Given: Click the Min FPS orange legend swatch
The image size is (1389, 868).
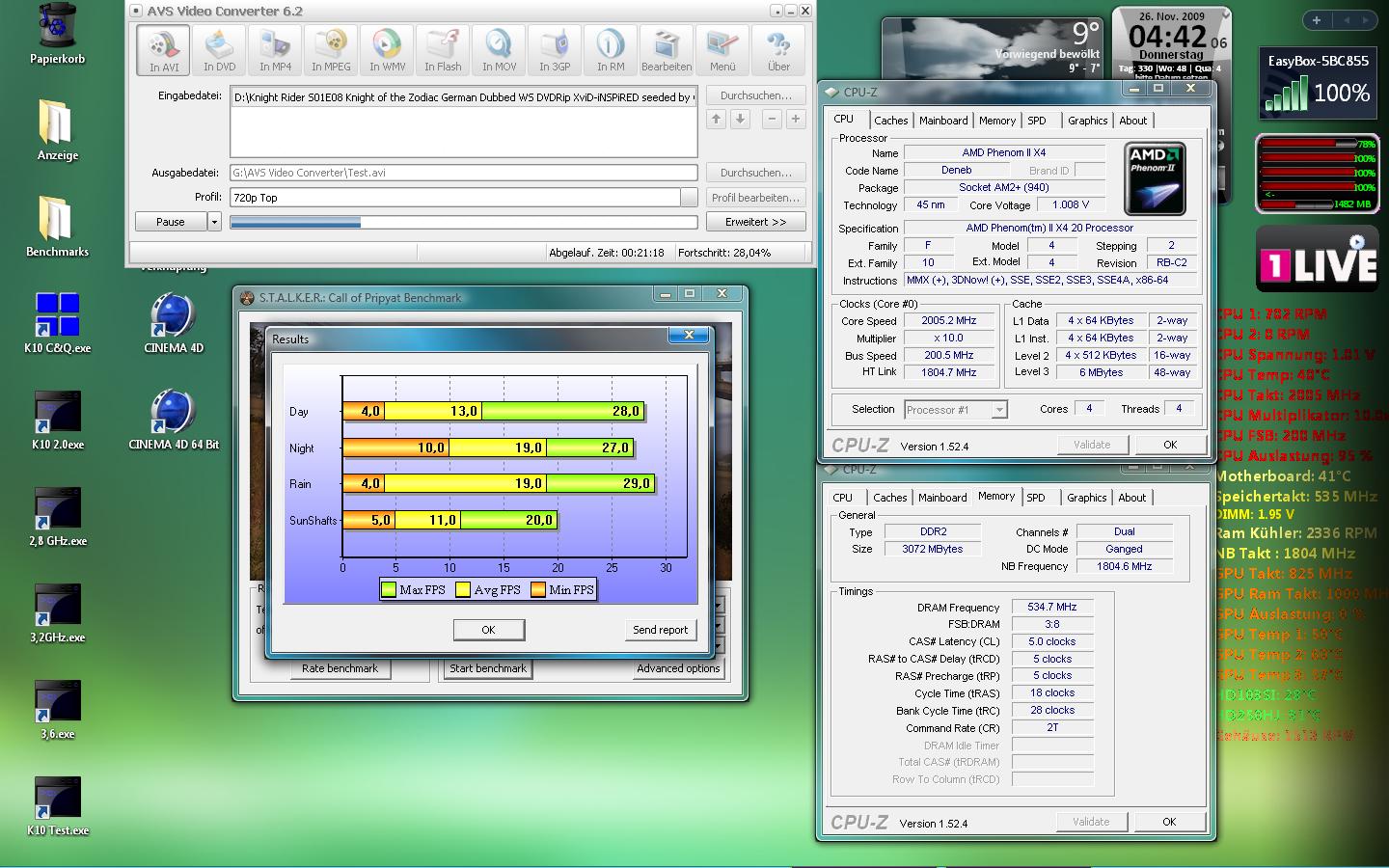Looking at the screenshot, I should coord(538,589).
